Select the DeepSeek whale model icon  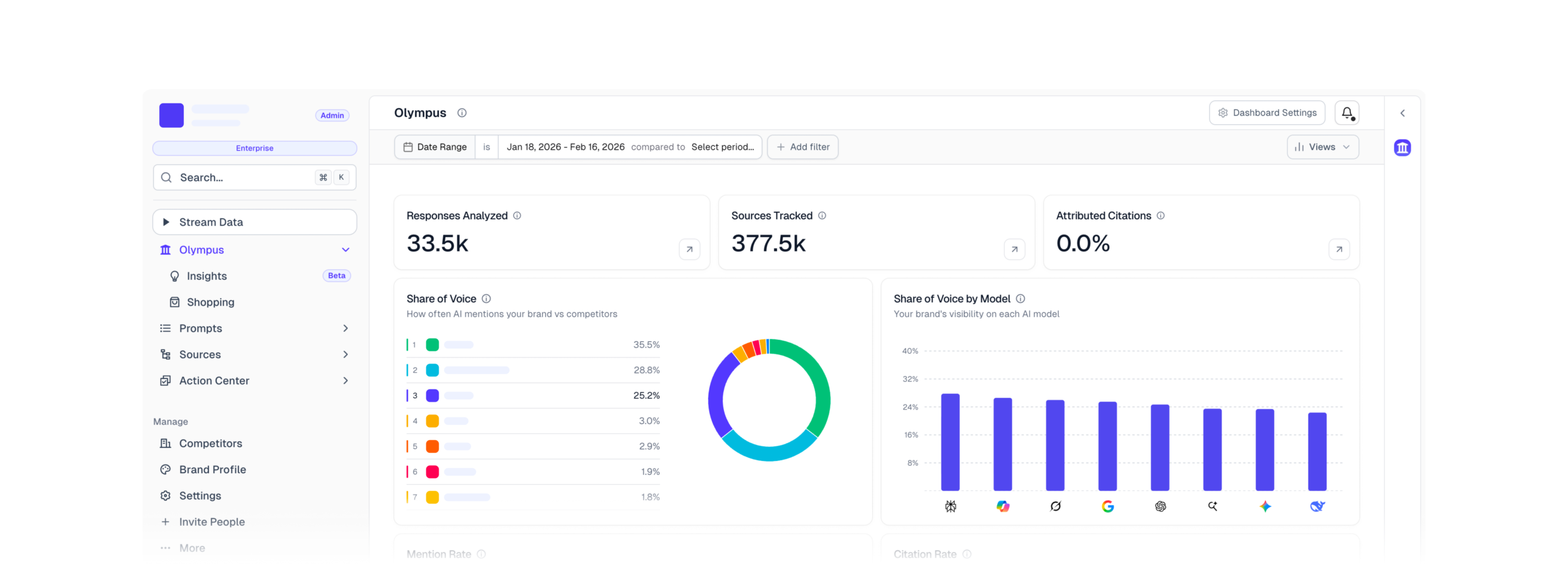pos(1317,506)
